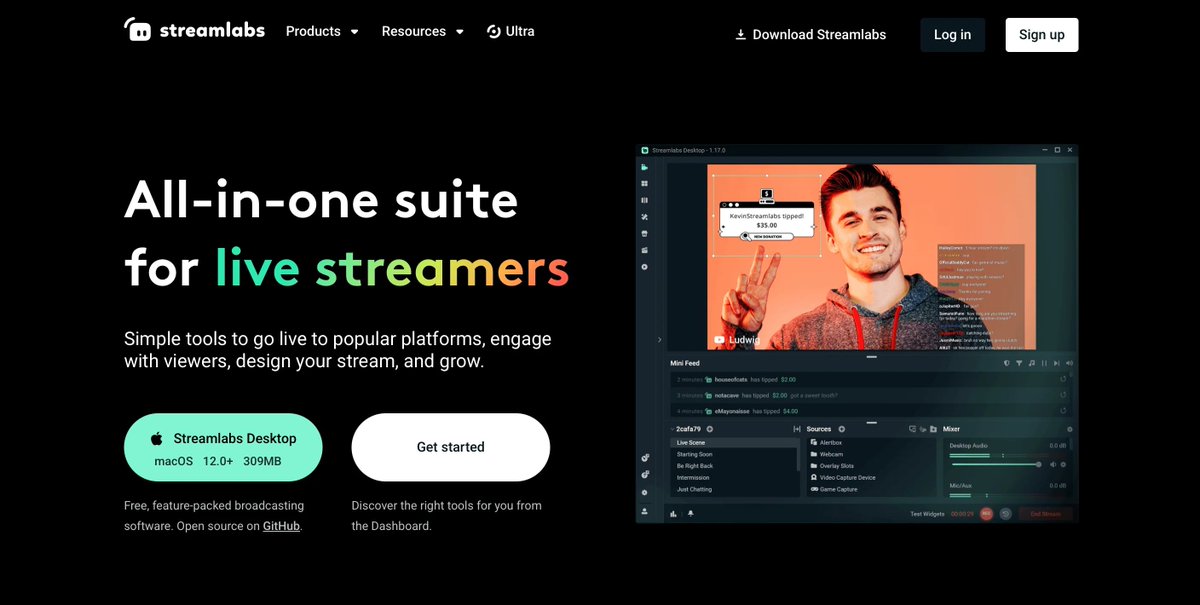
Task: Skip the current alert in Mini Feed
Action: point(1056,363)
